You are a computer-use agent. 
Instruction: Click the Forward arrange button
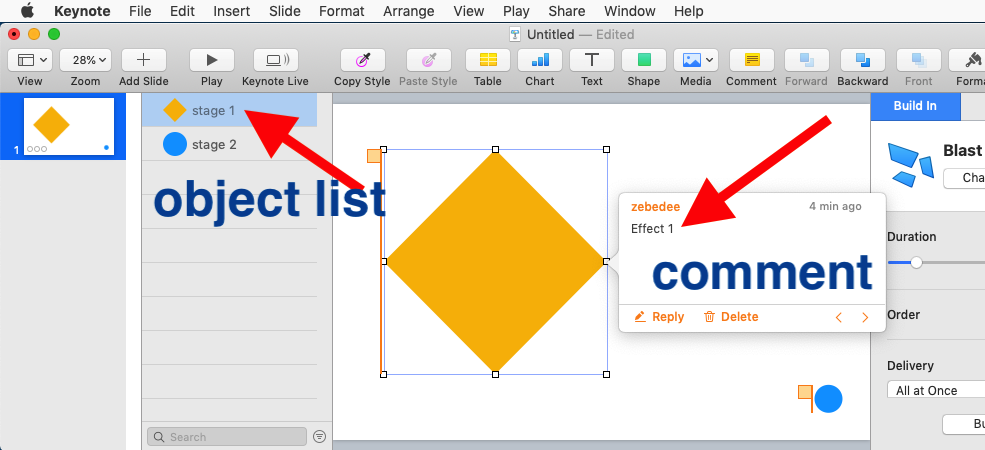807,60
